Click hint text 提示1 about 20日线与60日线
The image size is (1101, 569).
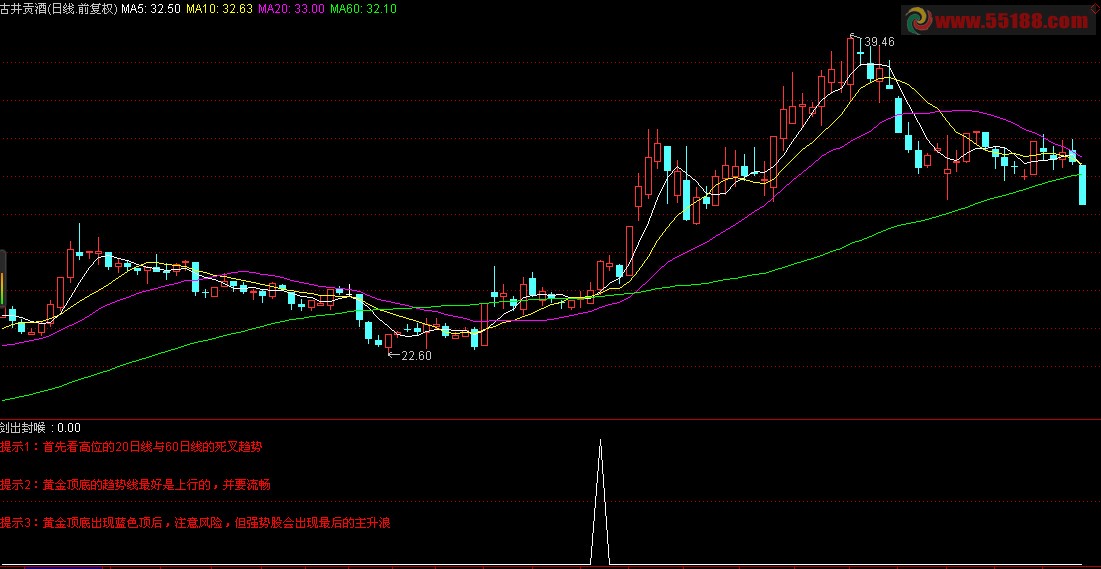[131, 446]
